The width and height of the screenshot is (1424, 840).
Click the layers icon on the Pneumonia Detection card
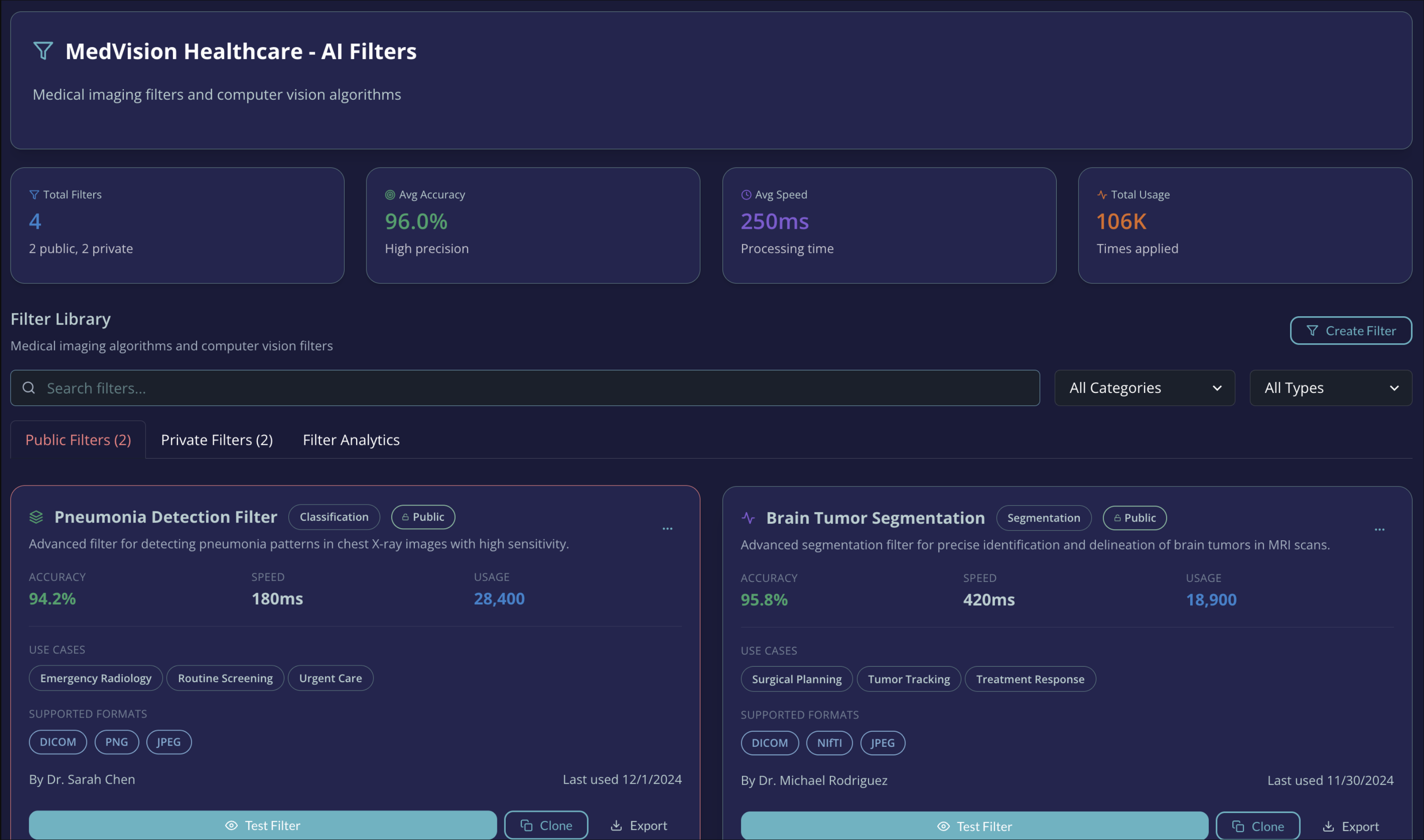click(36, 517)
